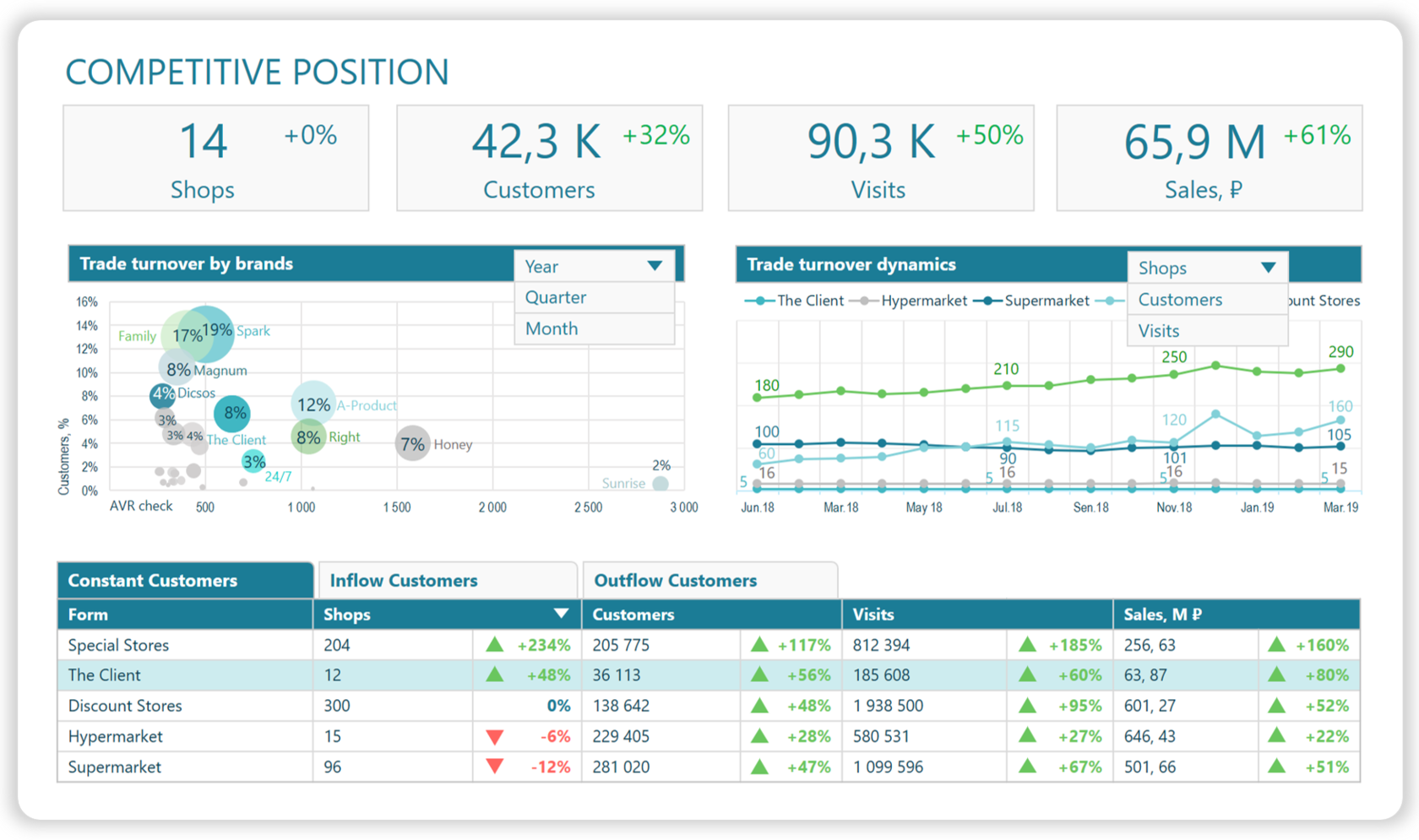Select the Honey bubble in trade turnover chart
Screen dimensions: 1419x840
413,443
